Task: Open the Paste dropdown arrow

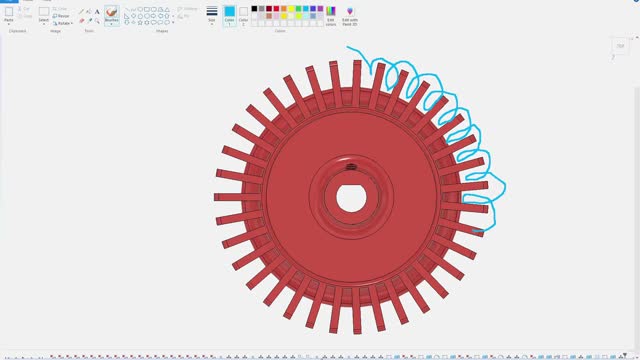Action: pyautogui.click(x=9, y=24)
